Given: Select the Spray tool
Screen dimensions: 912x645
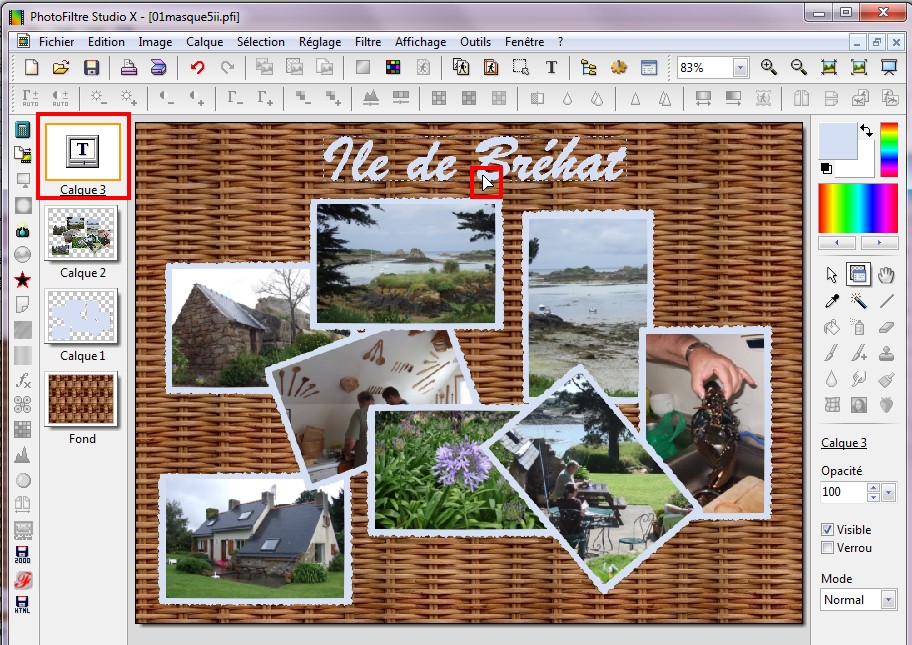Looking at the screenshot, I should click(858, 327).
